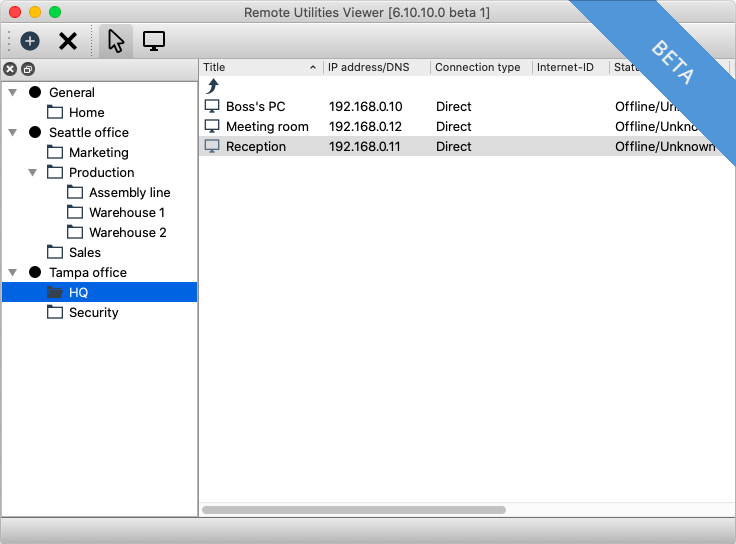The image size is (736, 544).
Task: Click the Meeting room computer icon
Action: [x=212, y=126]
